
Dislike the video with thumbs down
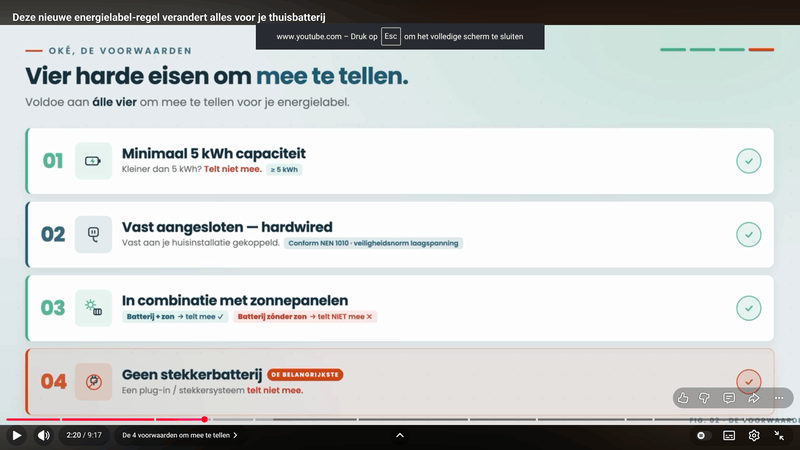tap(705, 398)
